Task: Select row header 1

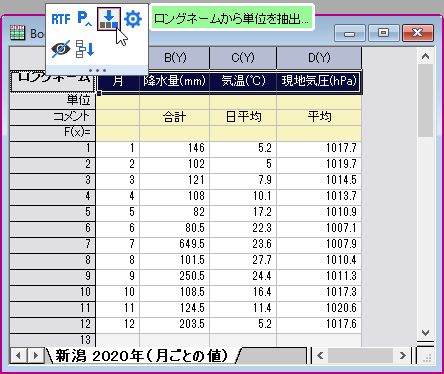Action: click(x=53, y=149)
